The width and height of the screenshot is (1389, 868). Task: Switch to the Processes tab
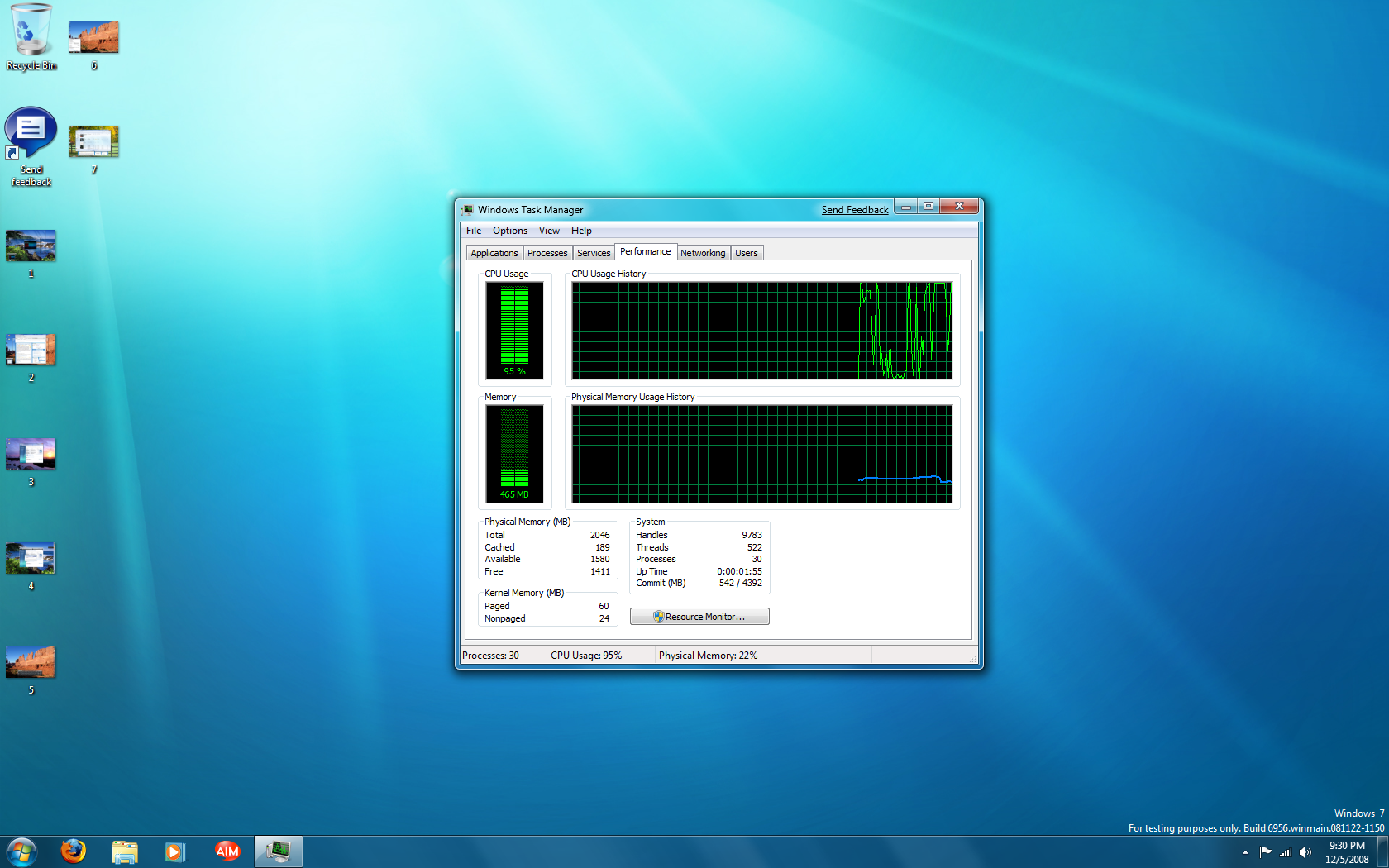pyautogui.click(x=547, y=253)
